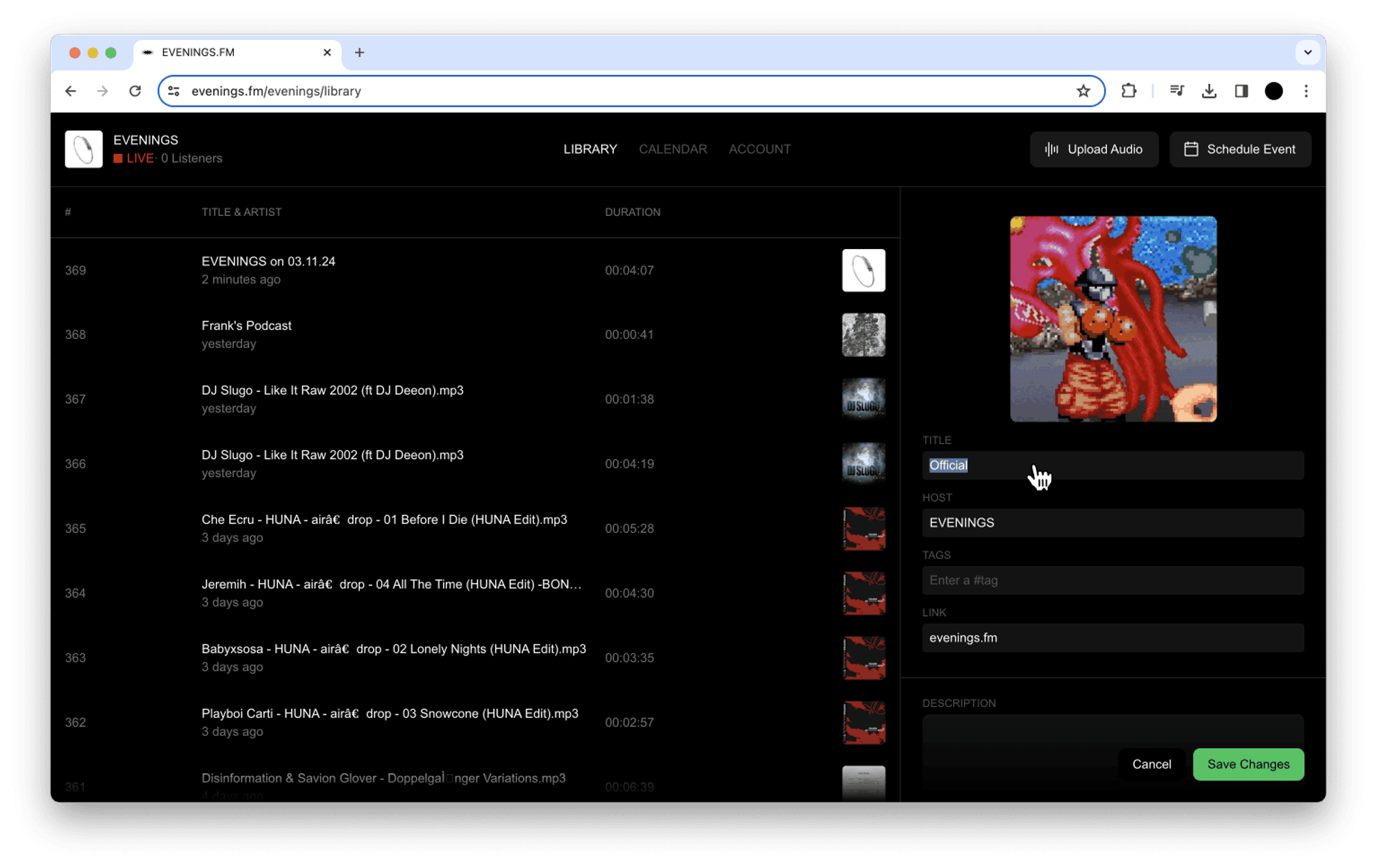1376x868 pixels.
Task: Click DJ Slugo thumbnail in row 366
Action: 863,464
